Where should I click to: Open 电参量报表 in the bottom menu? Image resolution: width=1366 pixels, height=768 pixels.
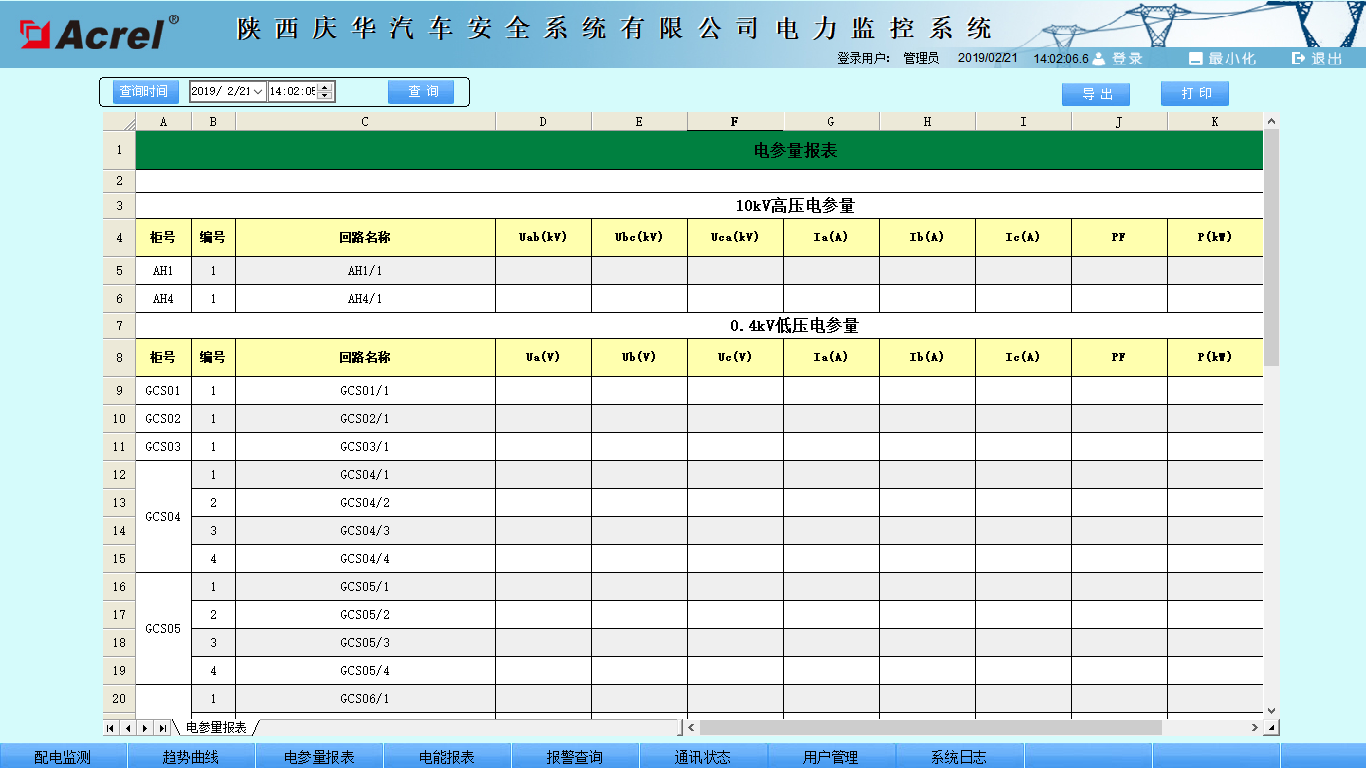click(x=319, y=757)
